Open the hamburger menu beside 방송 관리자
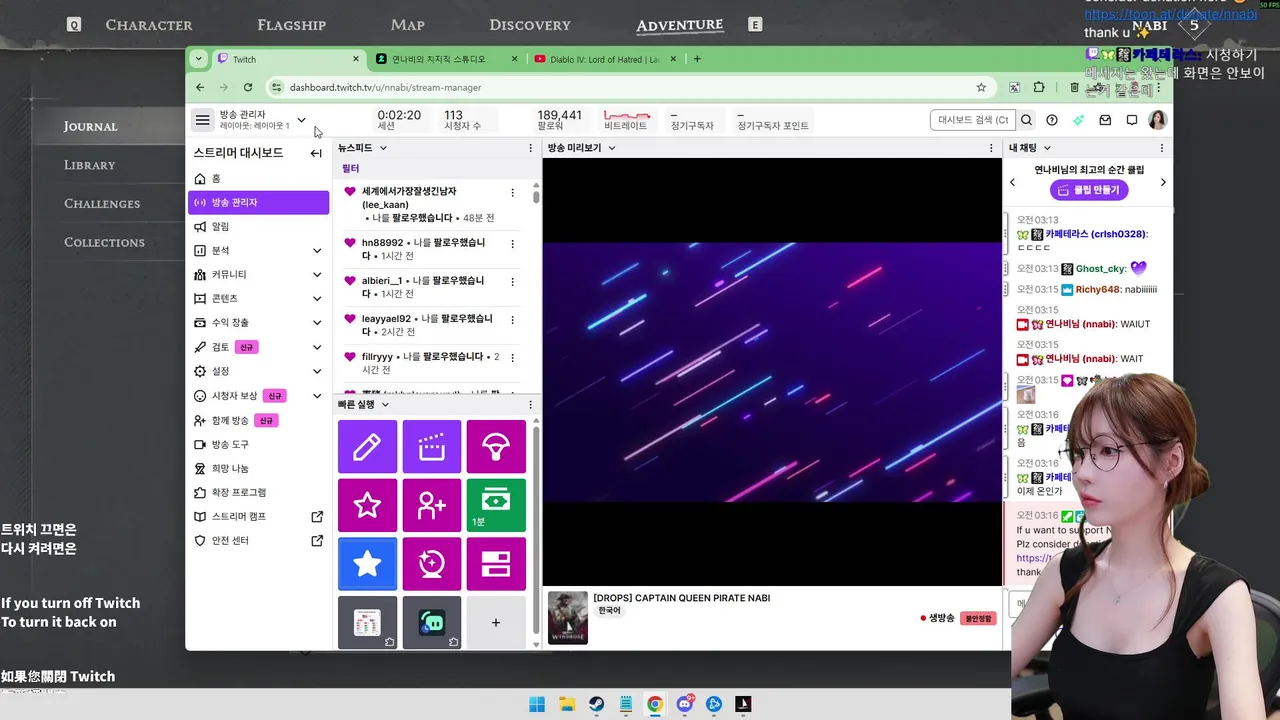Viewport: 1280px width, 720px height. tap(202, 120)
